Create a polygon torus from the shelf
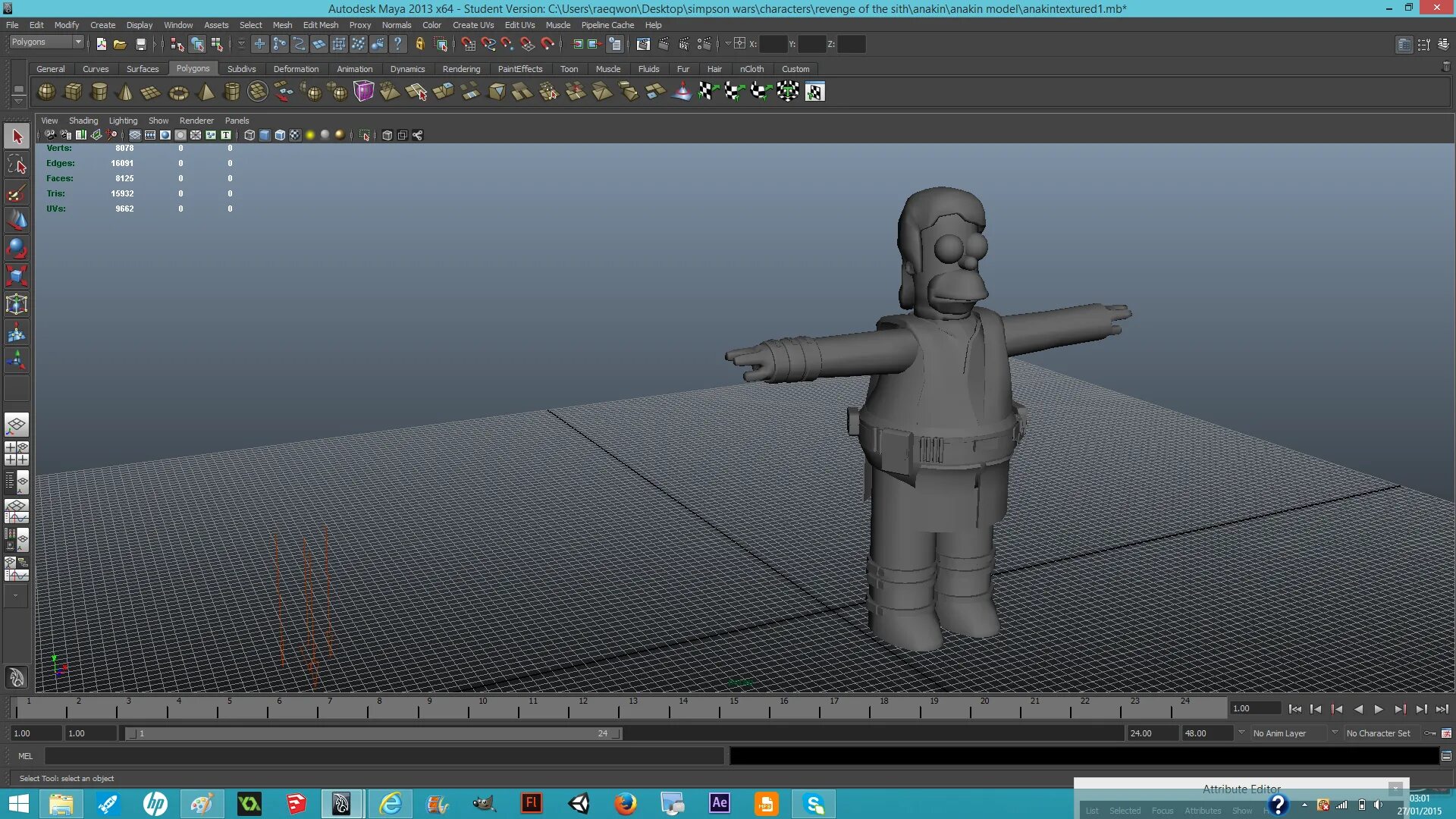Image resolution: width=1456 pixels, height=819 pixels. 178,92
